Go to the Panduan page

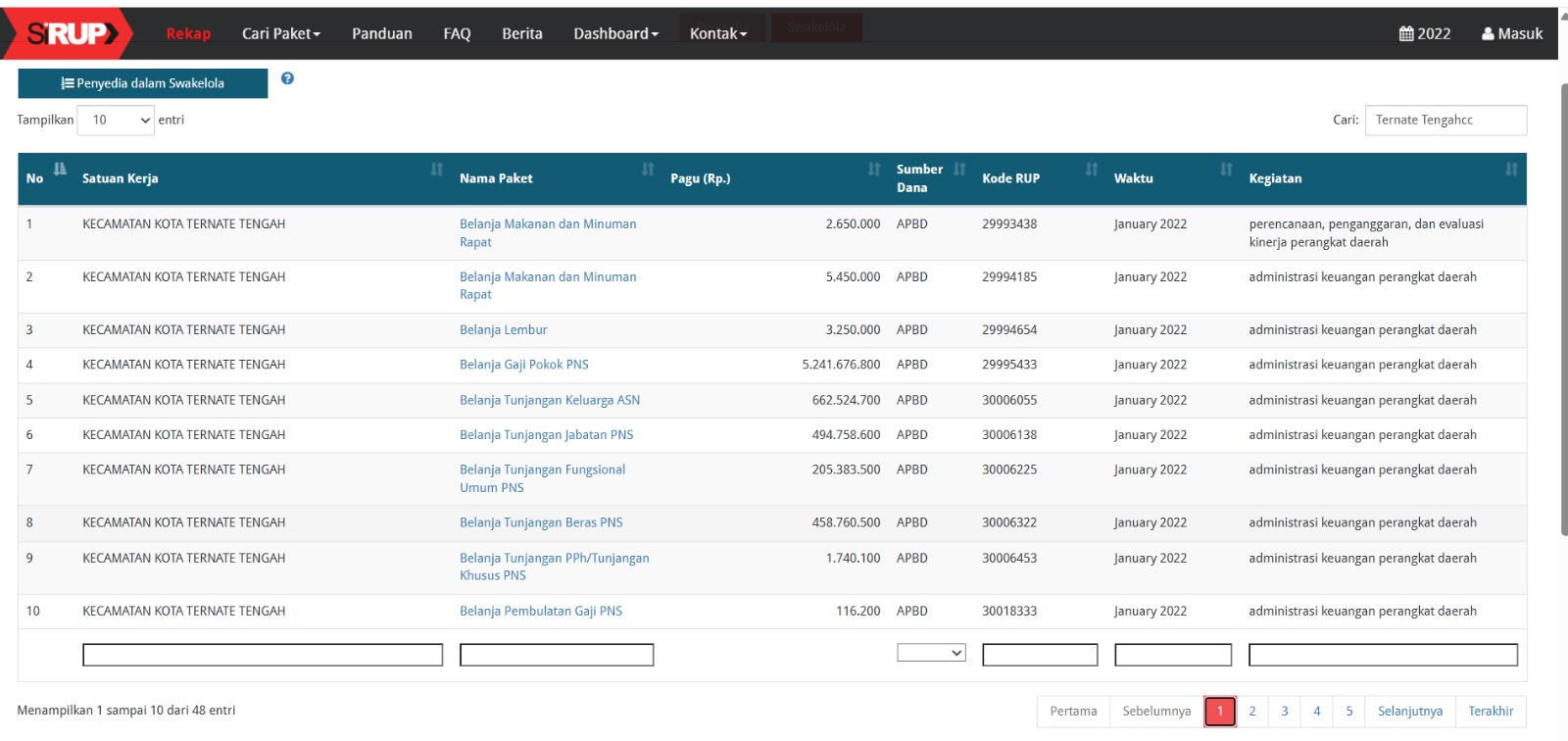click(381, 33)
